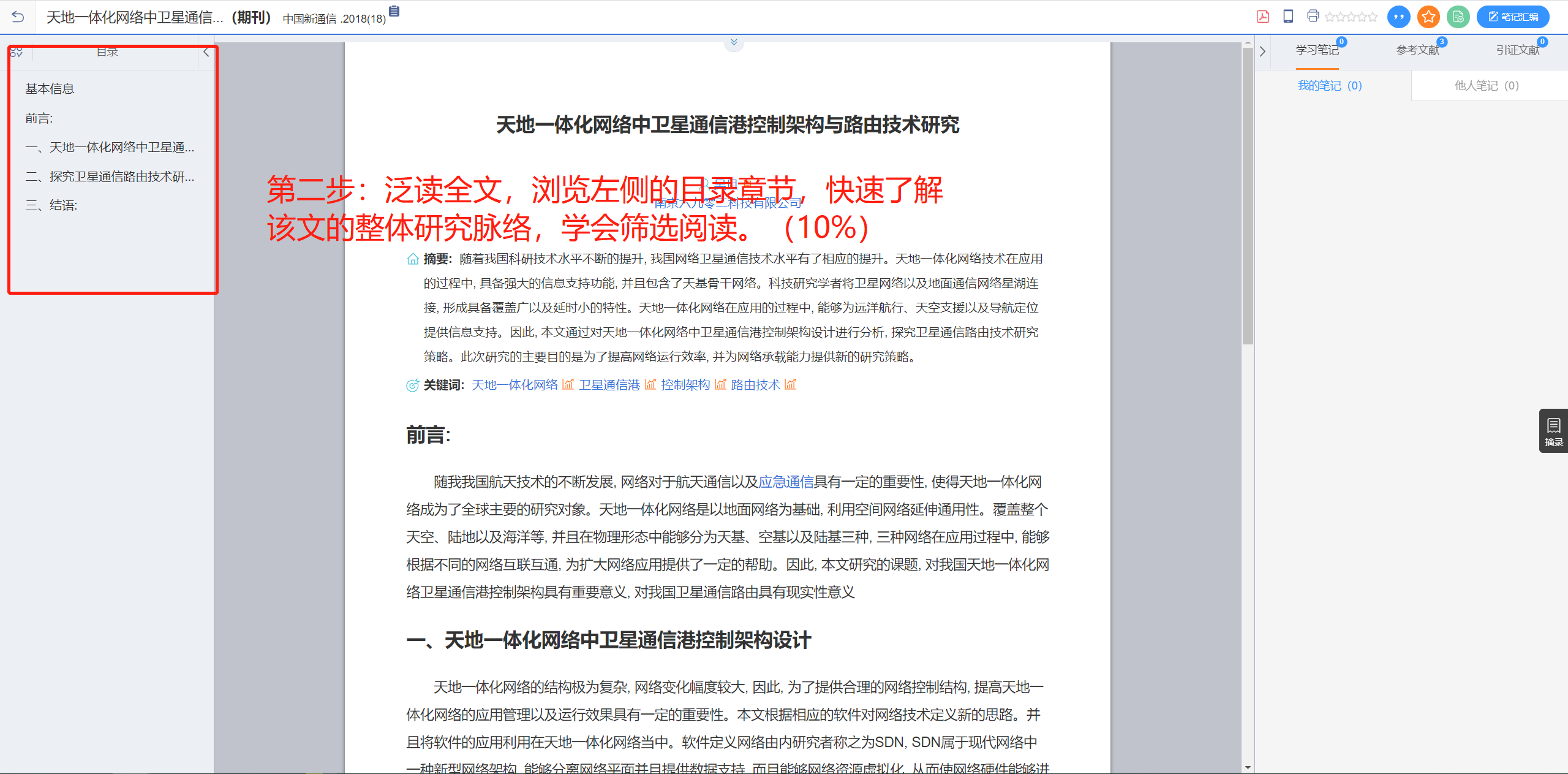
Task: Open the 参考文献 tab
Action: [x=1418, y=50]
